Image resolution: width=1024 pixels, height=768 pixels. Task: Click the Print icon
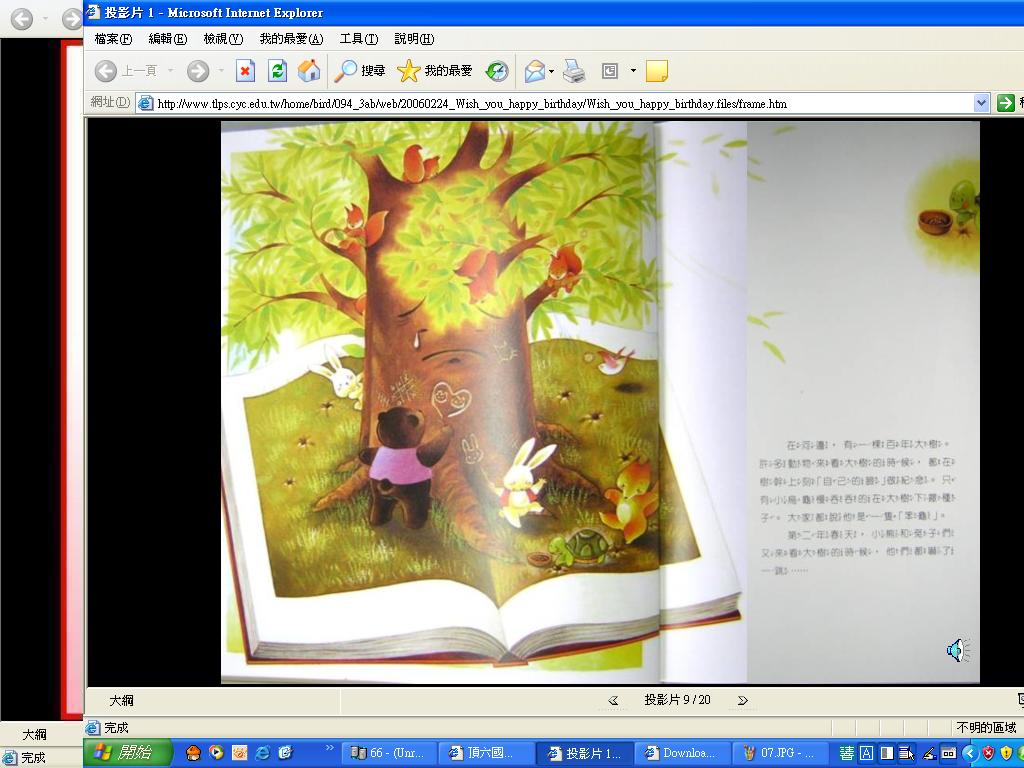(574, 71)
